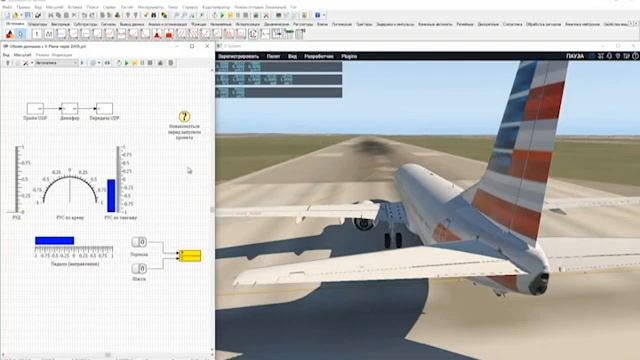Switch to the Триггеры palette tab
The width and height of the screenshot is (640, 360).
click(x=364, y=24)
